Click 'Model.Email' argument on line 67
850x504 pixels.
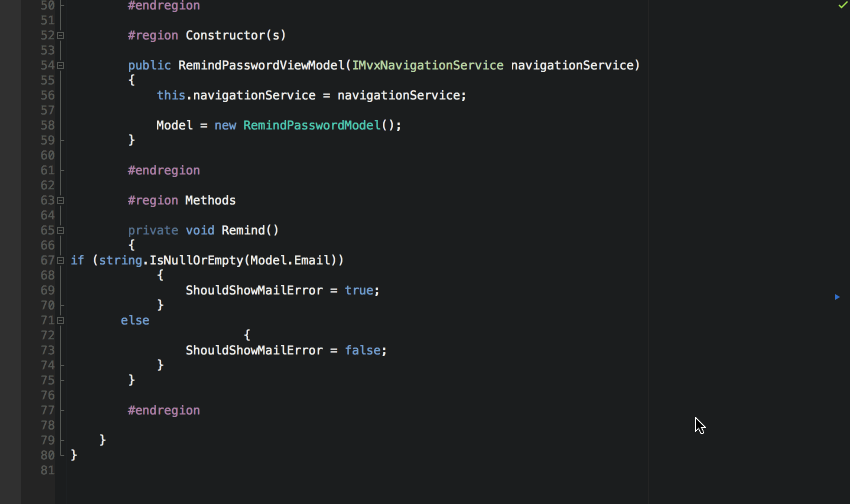click(x=290, y=261)
